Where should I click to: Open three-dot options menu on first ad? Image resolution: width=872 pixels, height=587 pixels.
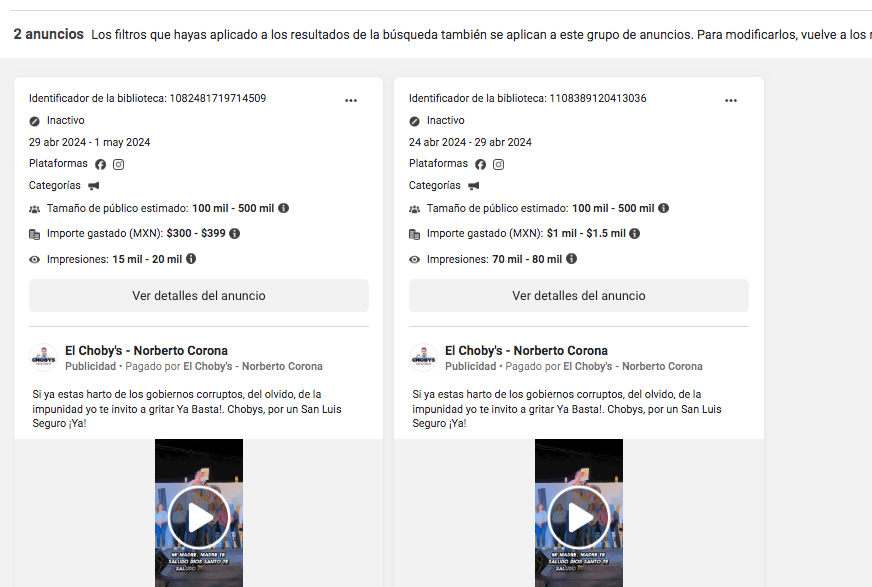coord(351,100)
